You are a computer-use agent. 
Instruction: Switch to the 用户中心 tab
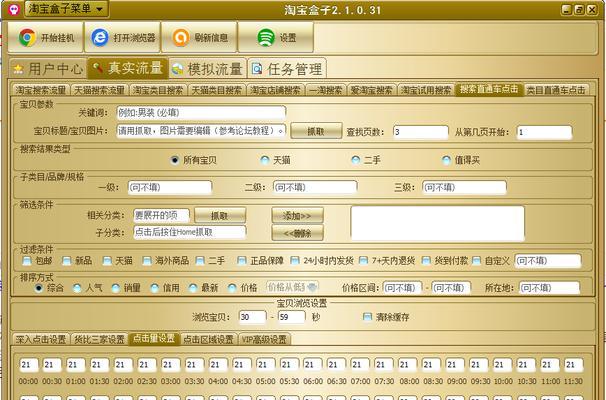pyautogui.click(x=48, y=69)
